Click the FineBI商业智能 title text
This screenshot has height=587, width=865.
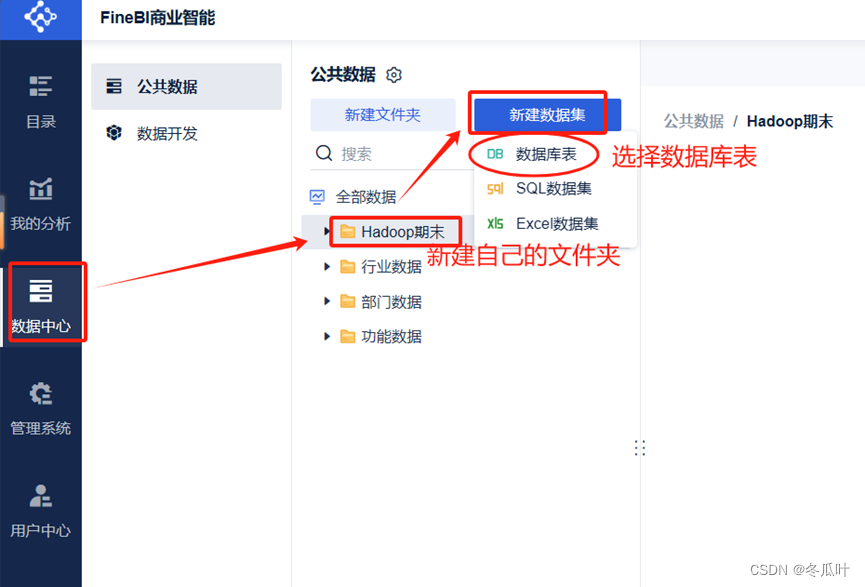[x=158, y=18]
